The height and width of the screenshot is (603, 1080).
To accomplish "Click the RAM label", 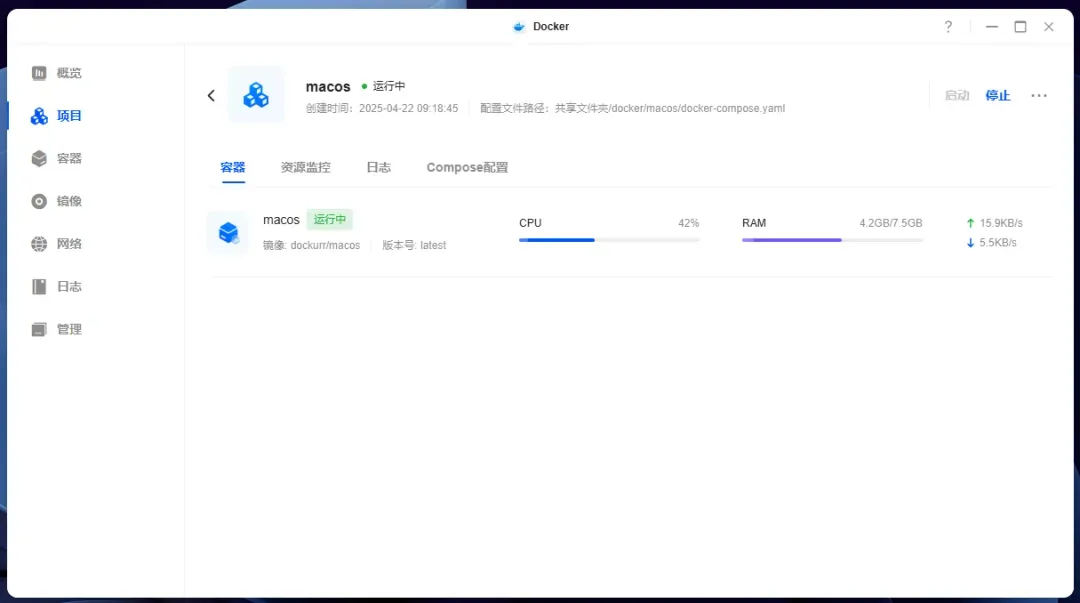I will pyautogui.click(x=754, y=223).
